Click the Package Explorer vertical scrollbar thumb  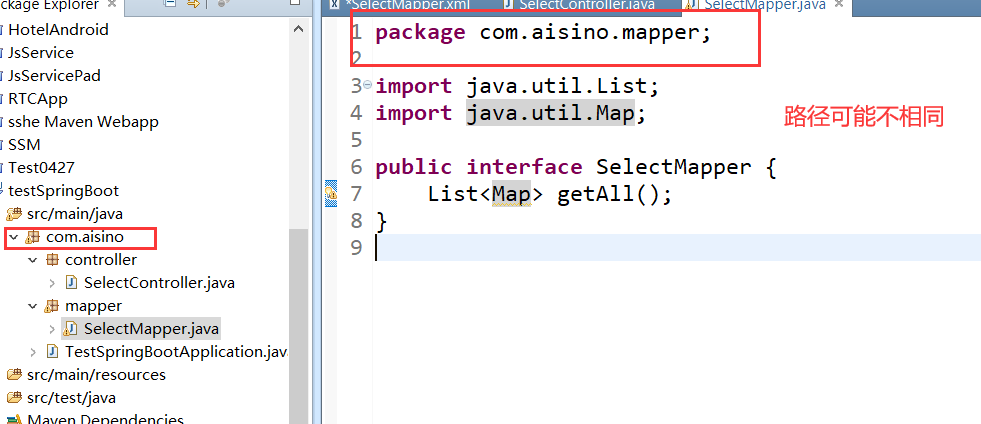click(298, 325)
